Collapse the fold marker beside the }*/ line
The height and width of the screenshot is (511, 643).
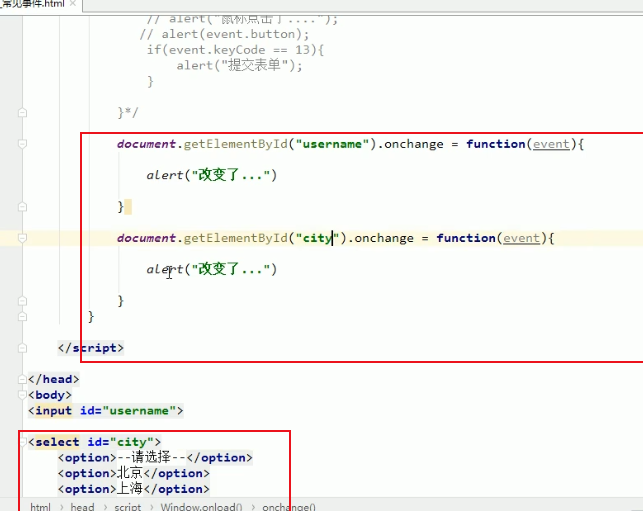[x=23, y=112]
